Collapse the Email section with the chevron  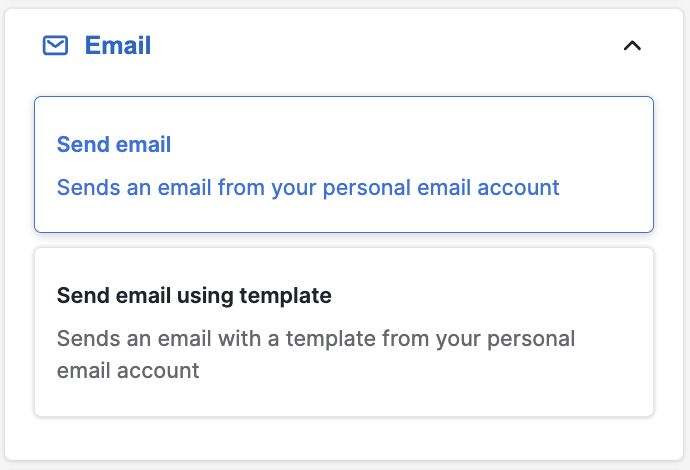pyautogui.click(x=632, y=46)
